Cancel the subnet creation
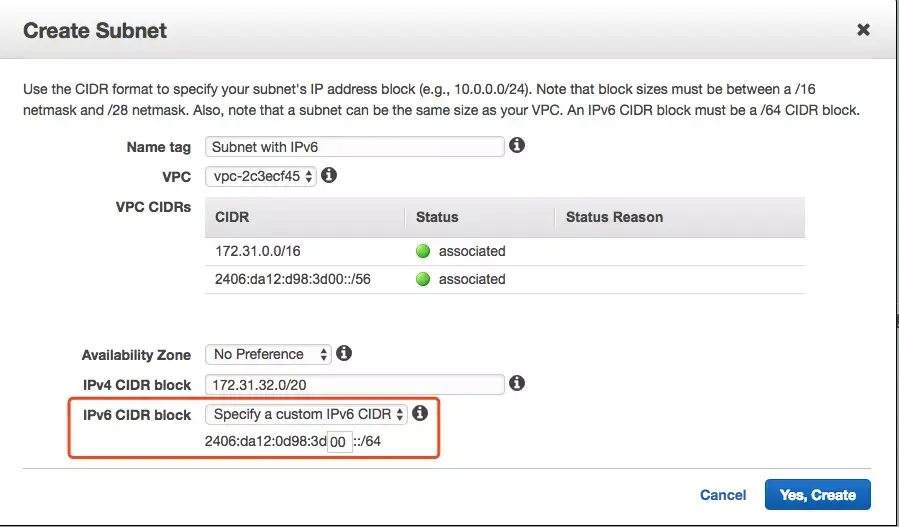899x527 pixels. point(723,495)
